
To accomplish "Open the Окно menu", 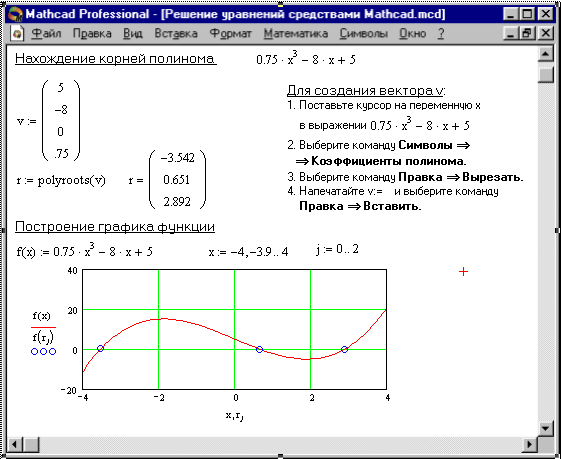I will click(x=413, y=34).
